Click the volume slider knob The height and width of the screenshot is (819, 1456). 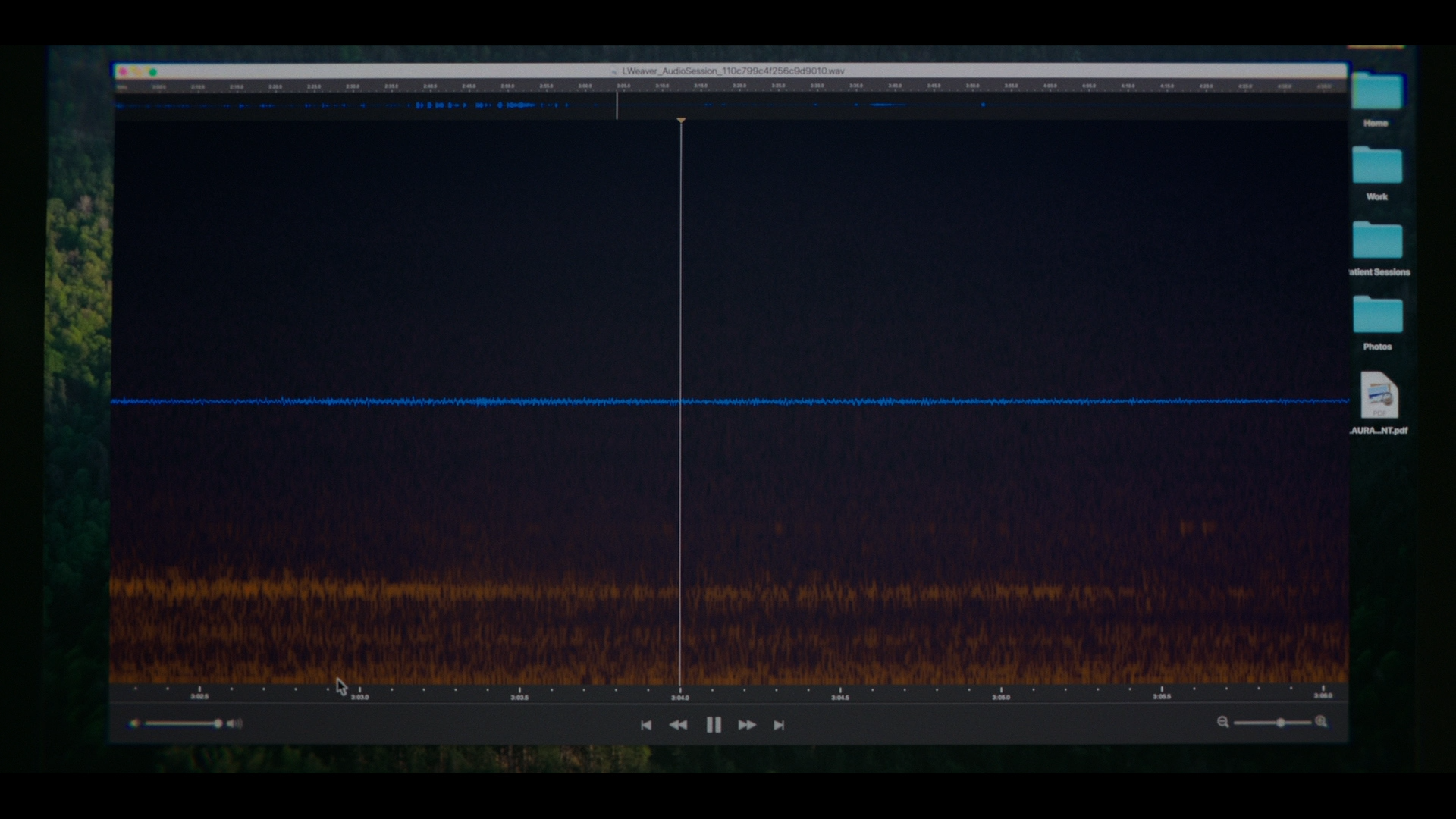point(218,723)
